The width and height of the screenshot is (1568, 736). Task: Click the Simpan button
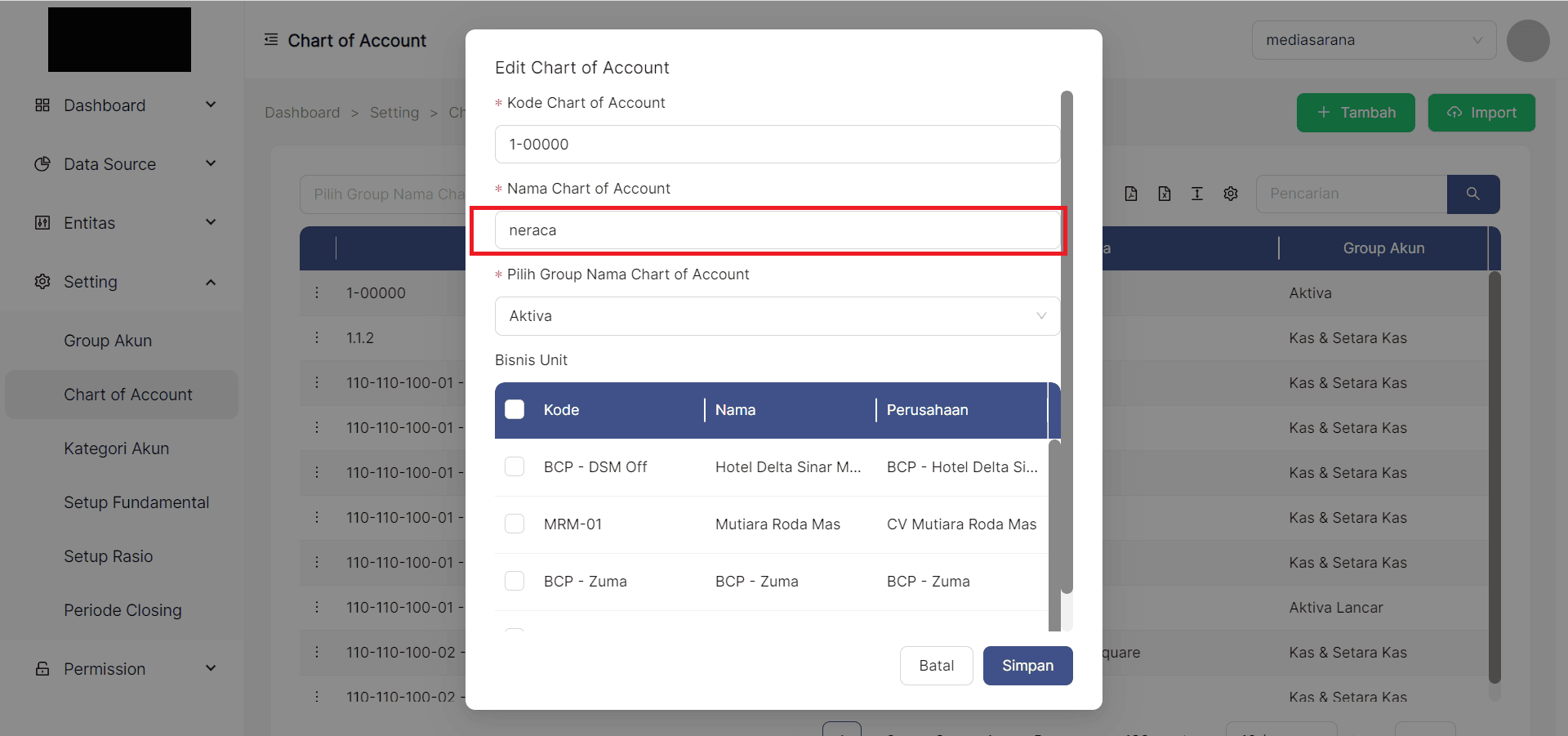pyautogui.click(x=1027, y=666)
